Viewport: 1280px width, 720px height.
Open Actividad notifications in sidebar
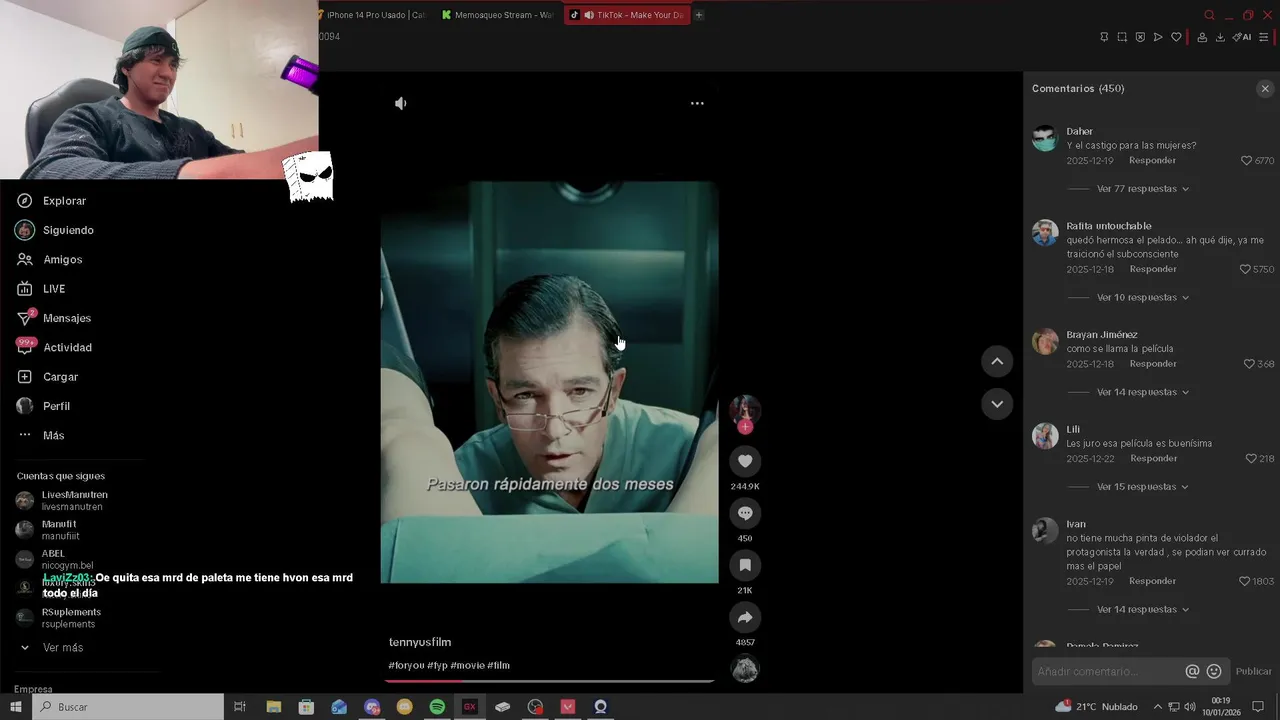pyautogui.click(x=55, y=348)
